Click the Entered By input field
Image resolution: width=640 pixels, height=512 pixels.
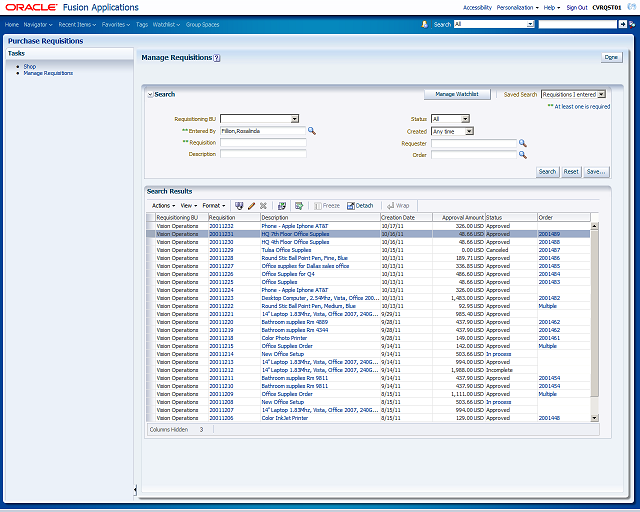click(263, 131)
